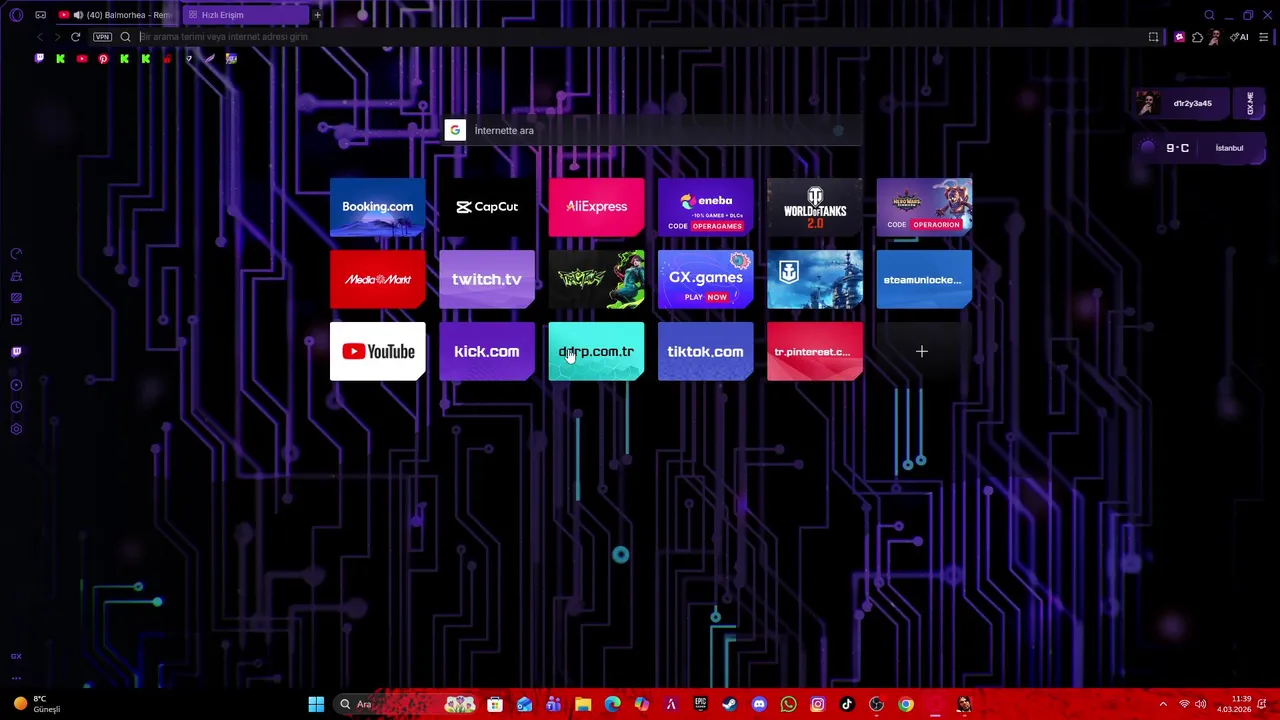Screen dimensions: 1280x720
Task: Open WhatsApp from taskbar
Action: 788,705
